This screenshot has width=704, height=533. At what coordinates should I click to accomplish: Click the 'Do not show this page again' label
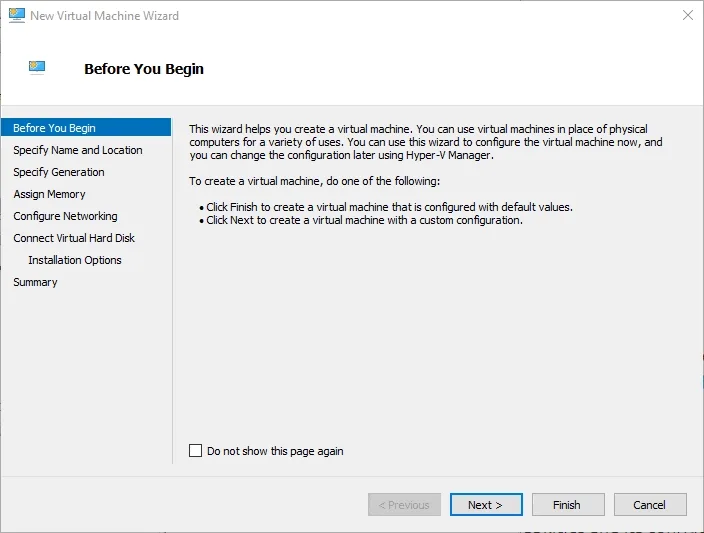[275, 451]
